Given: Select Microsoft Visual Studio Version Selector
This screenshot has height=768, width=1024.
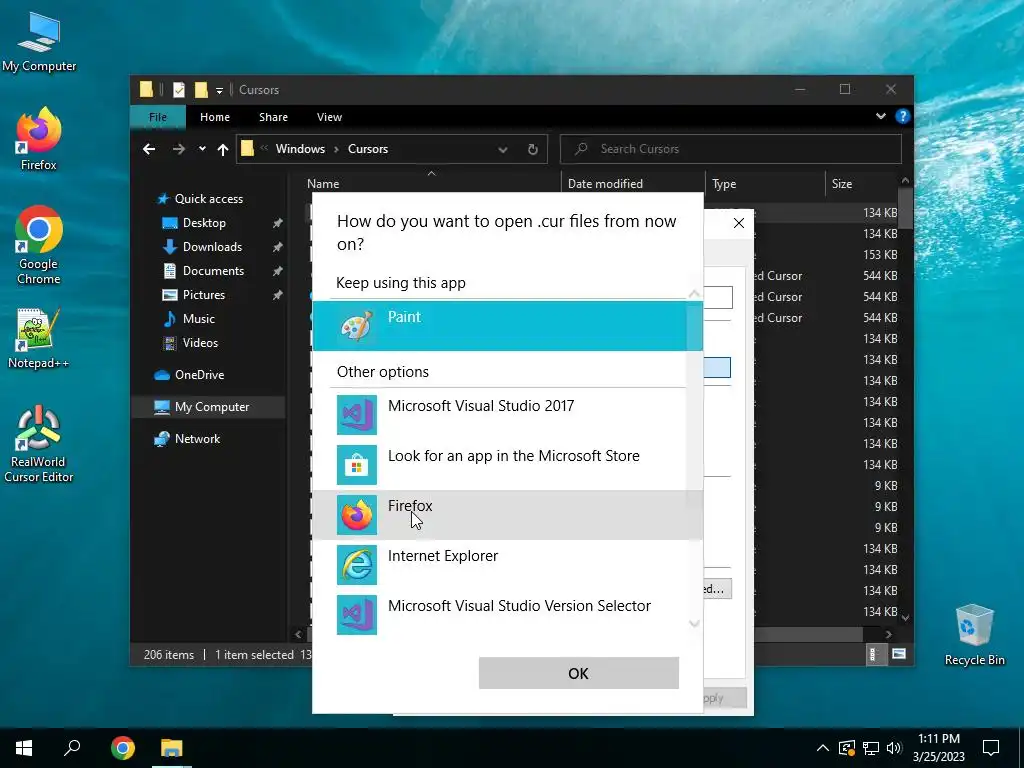Looking at the screenshot, I should click(507, 615).
